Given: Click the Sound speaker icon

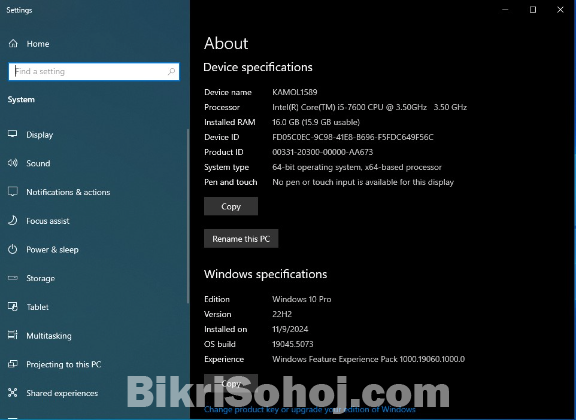Looking at the screenshot, I should click(x=12, y=163).
